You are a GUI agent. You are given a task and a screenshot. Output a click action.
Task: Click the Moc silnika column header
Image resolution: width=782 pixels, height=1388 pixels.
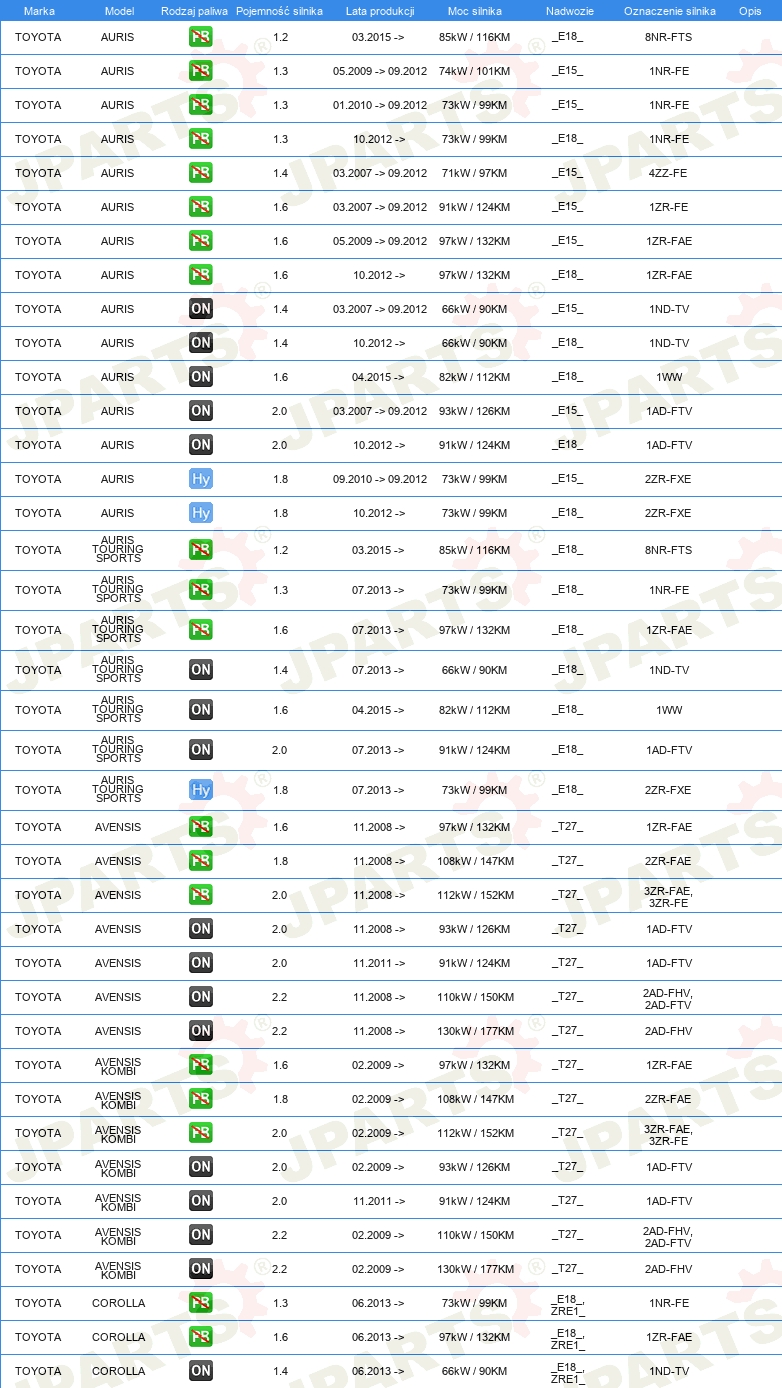pyautogui.click(x=475, y=11)
